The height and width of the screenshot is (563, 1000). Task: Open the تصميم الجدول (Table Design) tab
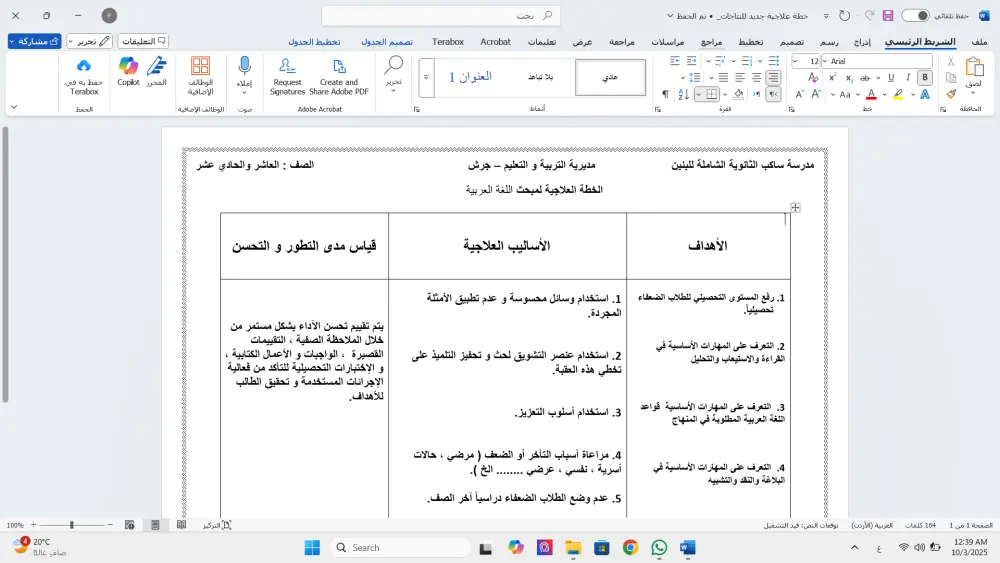pyautogui.click(x=386, y=41)
